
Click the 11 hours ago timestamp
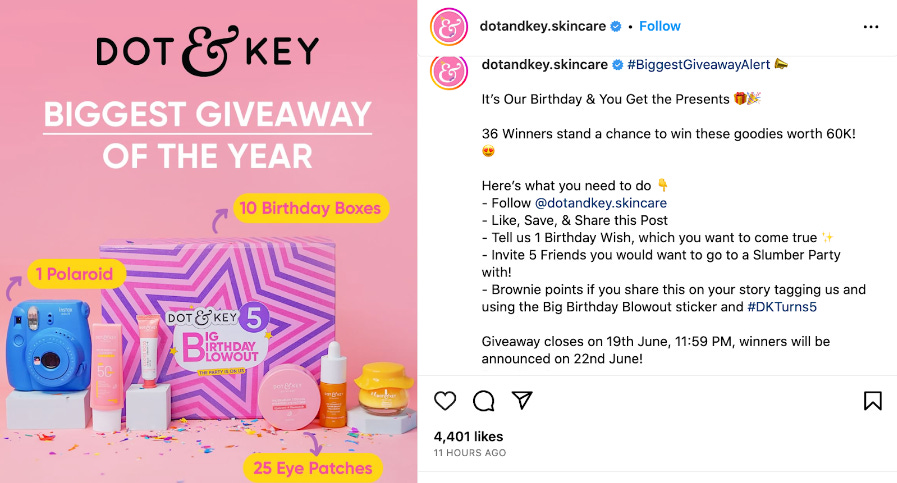470,453
